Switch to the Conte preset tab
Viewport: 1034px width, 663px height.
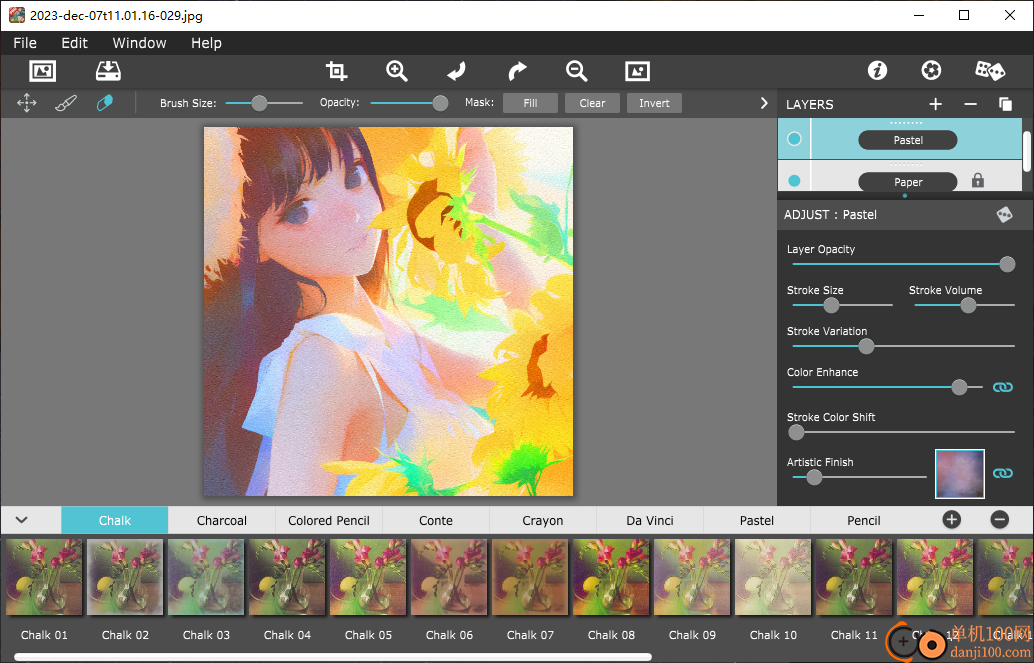[x=436, y=520]
